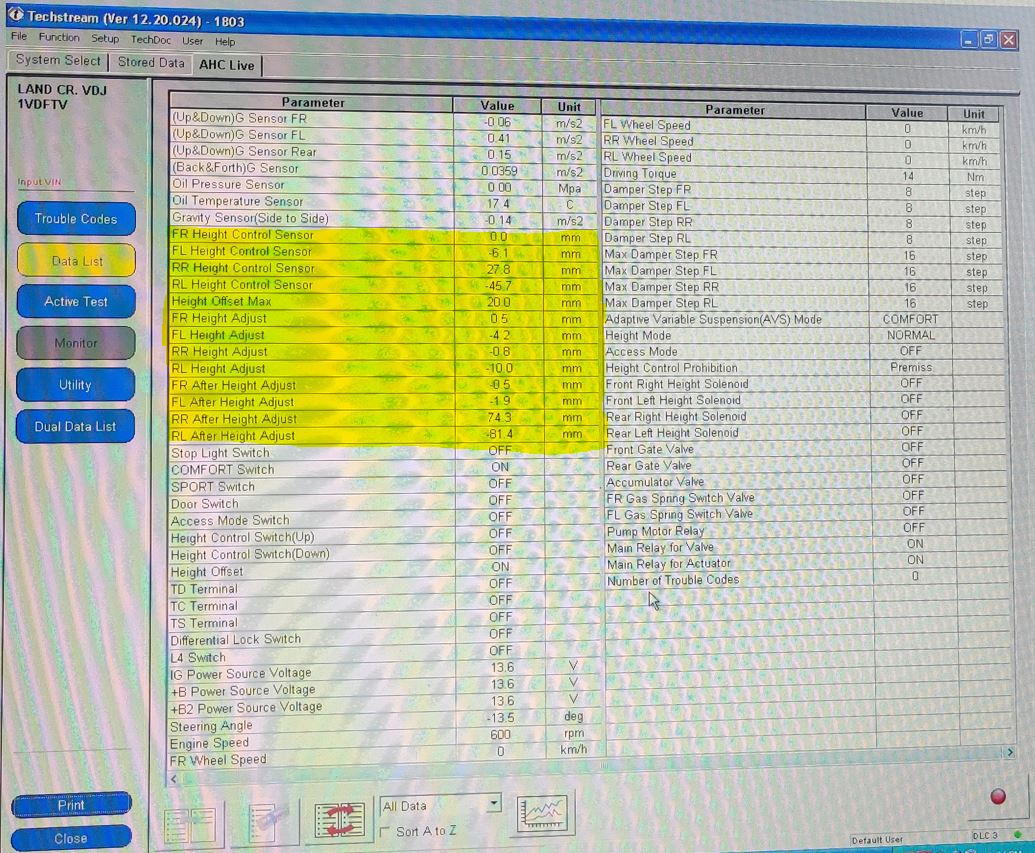This screenshot has height=853, width=1035.
Task: Click the horizontal scrollbar right arrow
Action: pos(1010,753)
